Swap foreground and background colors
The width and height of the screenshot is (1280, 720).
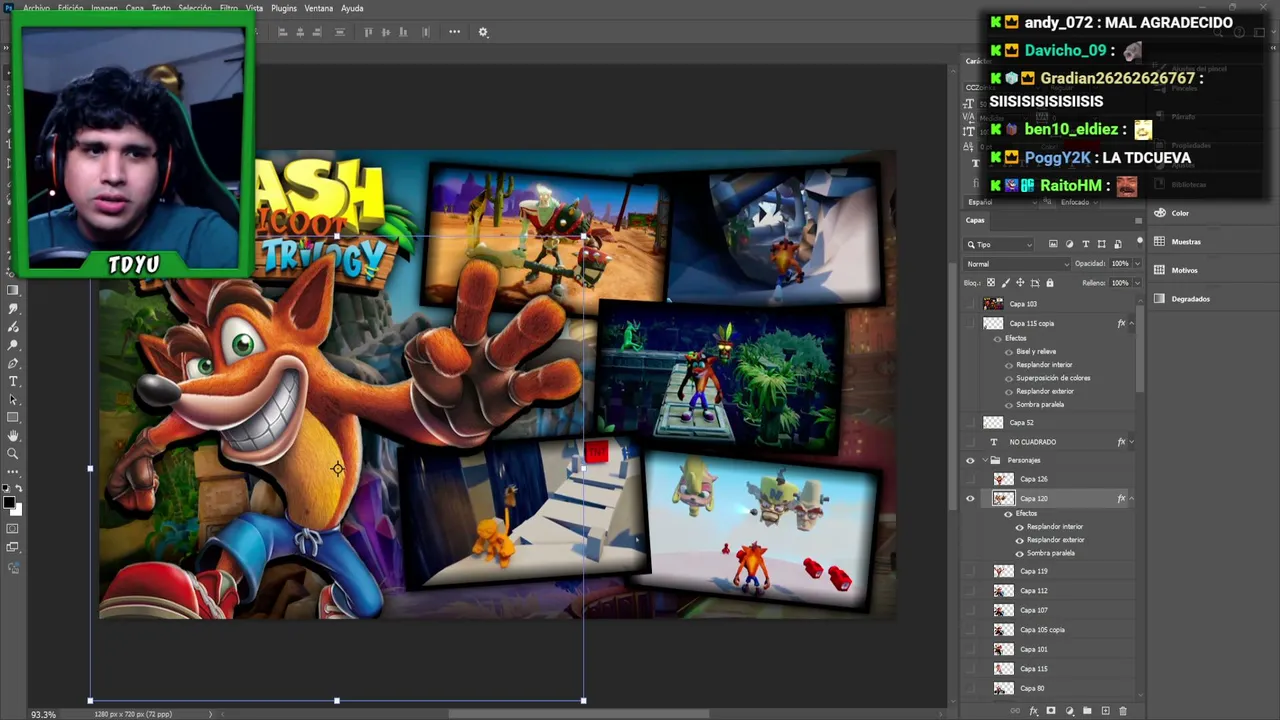[19, 488]
